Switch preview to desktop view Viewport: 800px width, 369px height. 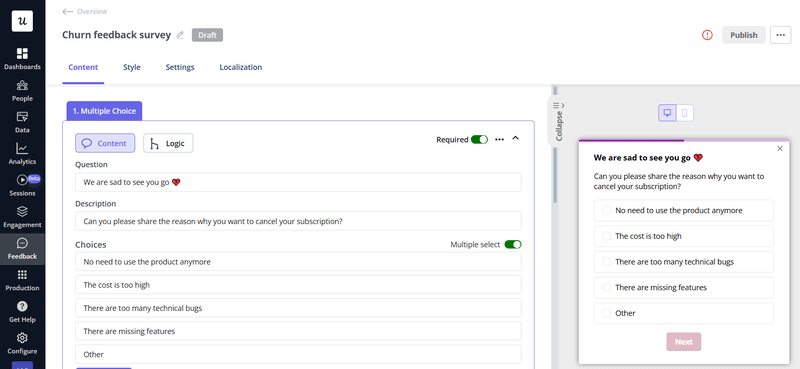tap(667, 113)
